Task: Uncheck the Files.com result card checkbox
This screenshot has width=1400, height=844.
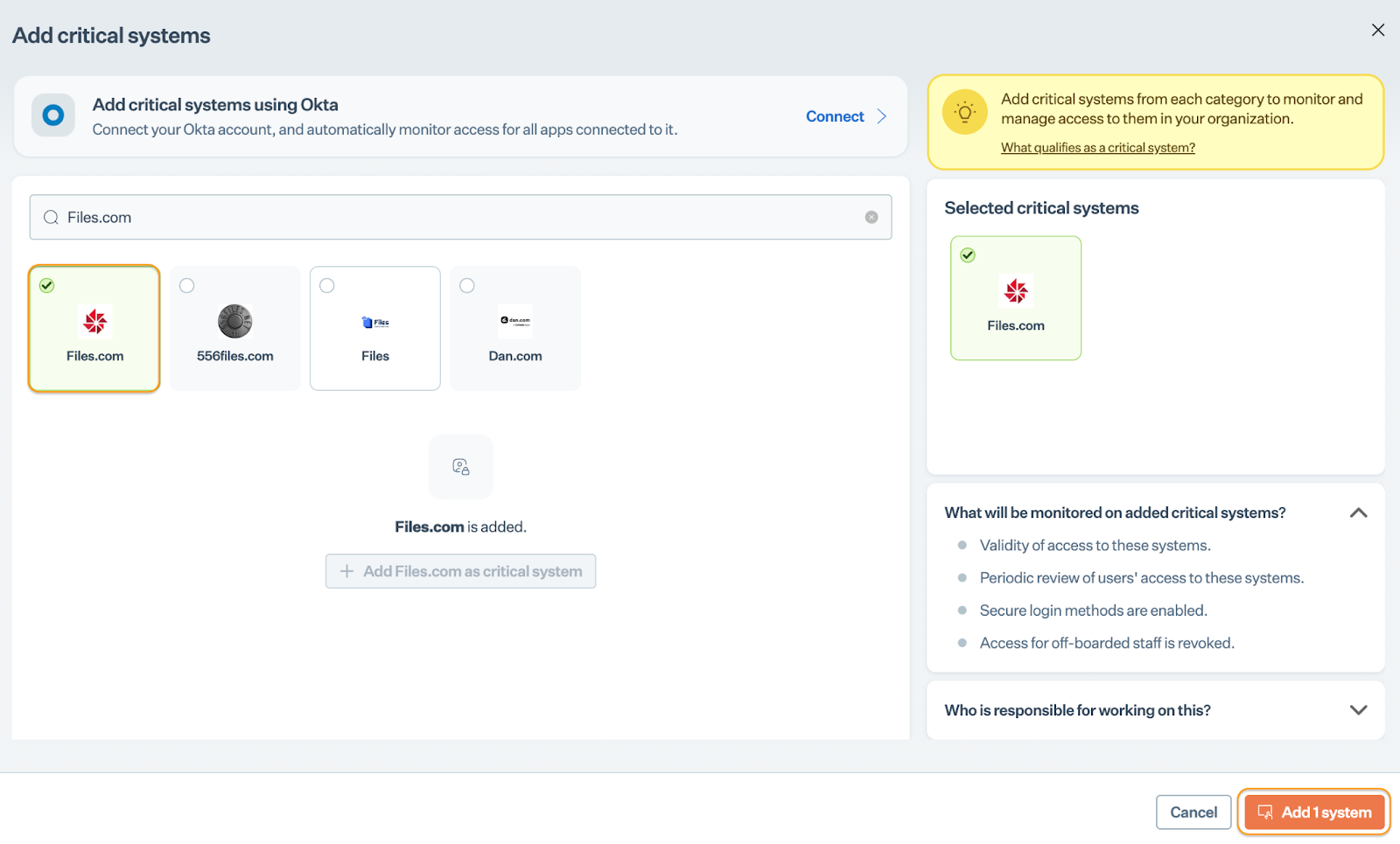Action: [47, 285]
